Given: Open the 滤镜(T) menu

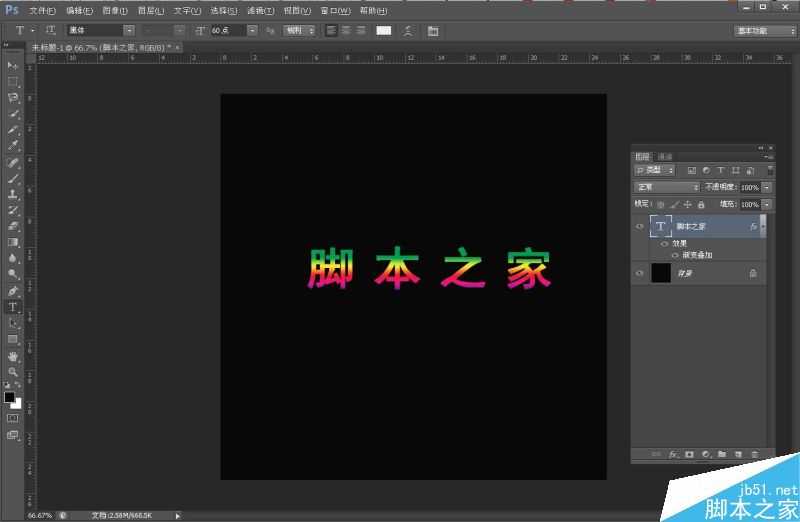Looking at the screenshot, I should point(260,10).
